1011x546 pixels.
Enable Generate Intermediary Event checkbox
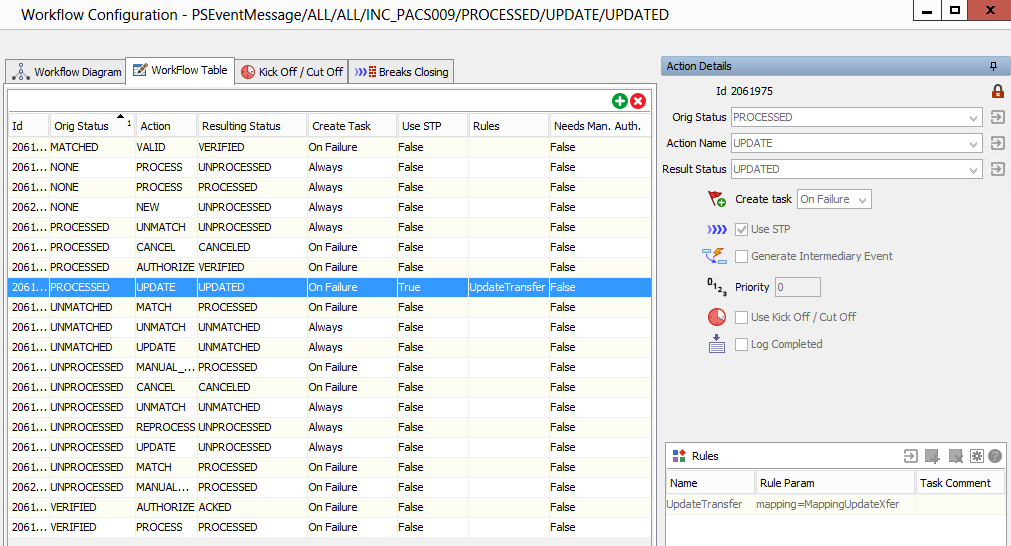[x=741, y=257]
